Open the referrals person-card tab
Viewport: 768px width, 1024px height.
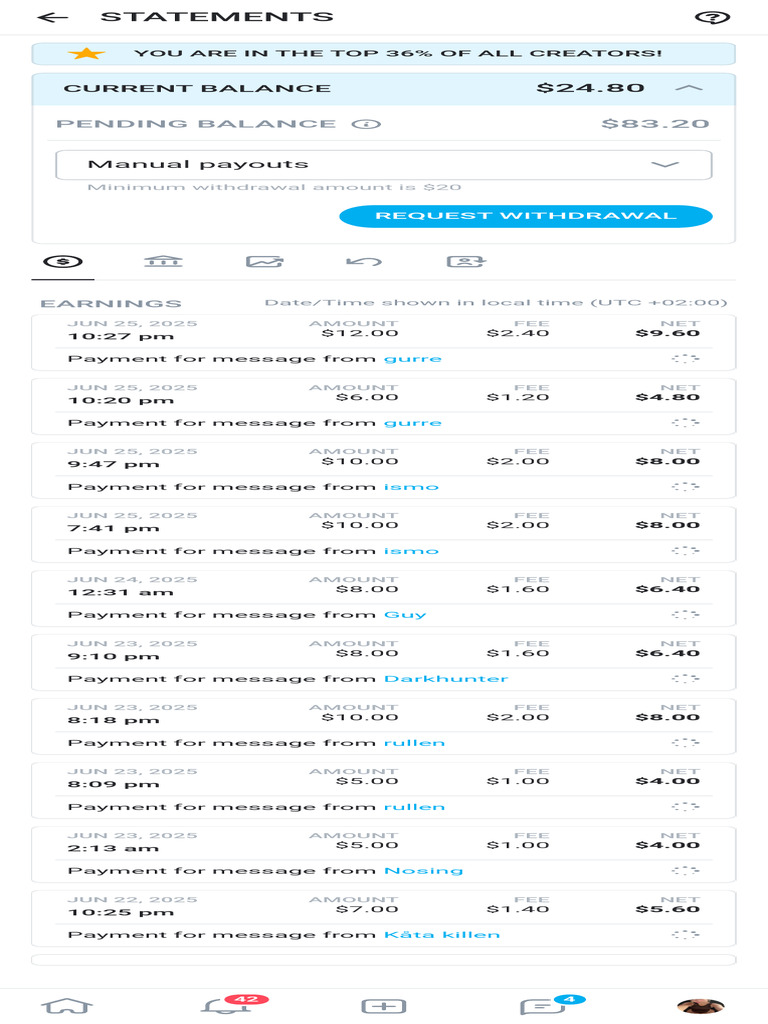click(466, 262)
